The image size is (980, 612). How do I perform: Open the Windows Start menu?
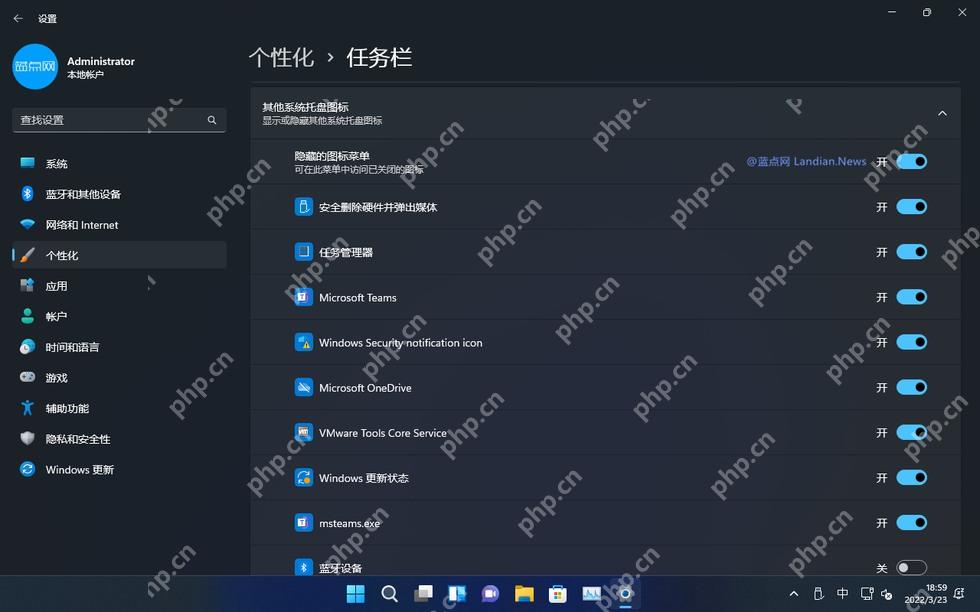356,593
